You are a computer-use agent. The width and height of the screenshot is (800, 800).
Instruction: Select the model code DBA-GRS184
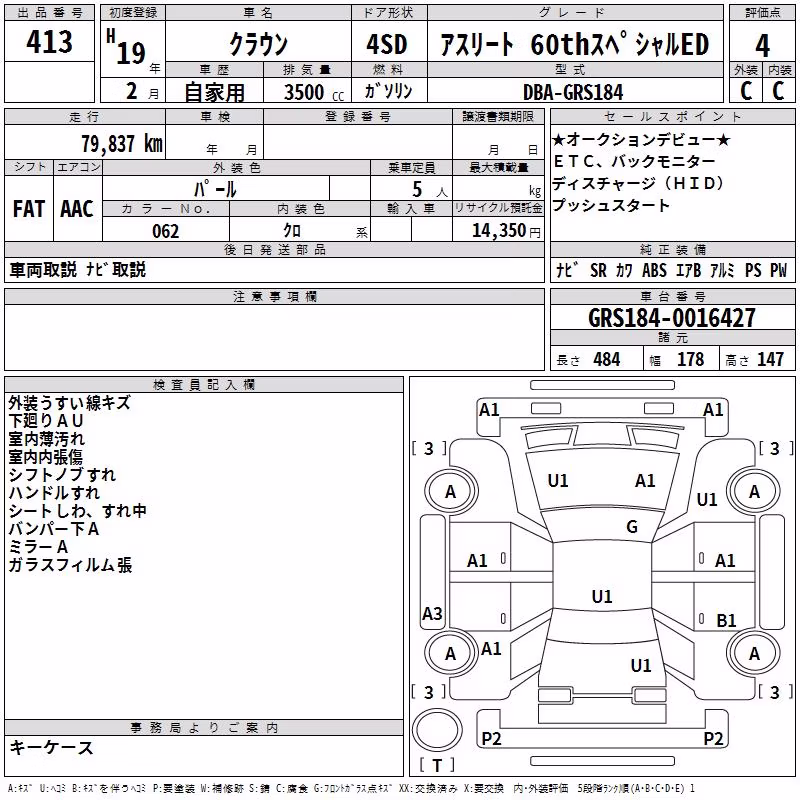click(x=573, y=92)
